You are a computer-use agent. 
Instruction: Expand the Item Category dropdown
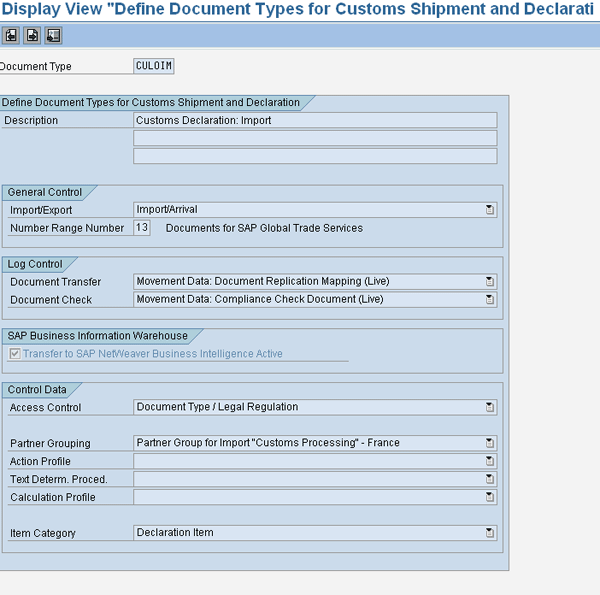coord(489,533)
